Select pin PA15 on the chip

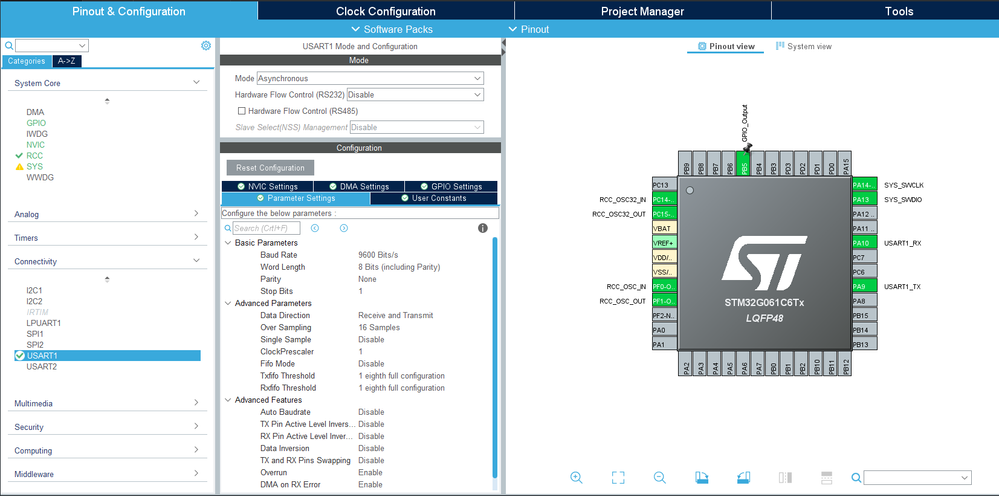pos(845,164)
